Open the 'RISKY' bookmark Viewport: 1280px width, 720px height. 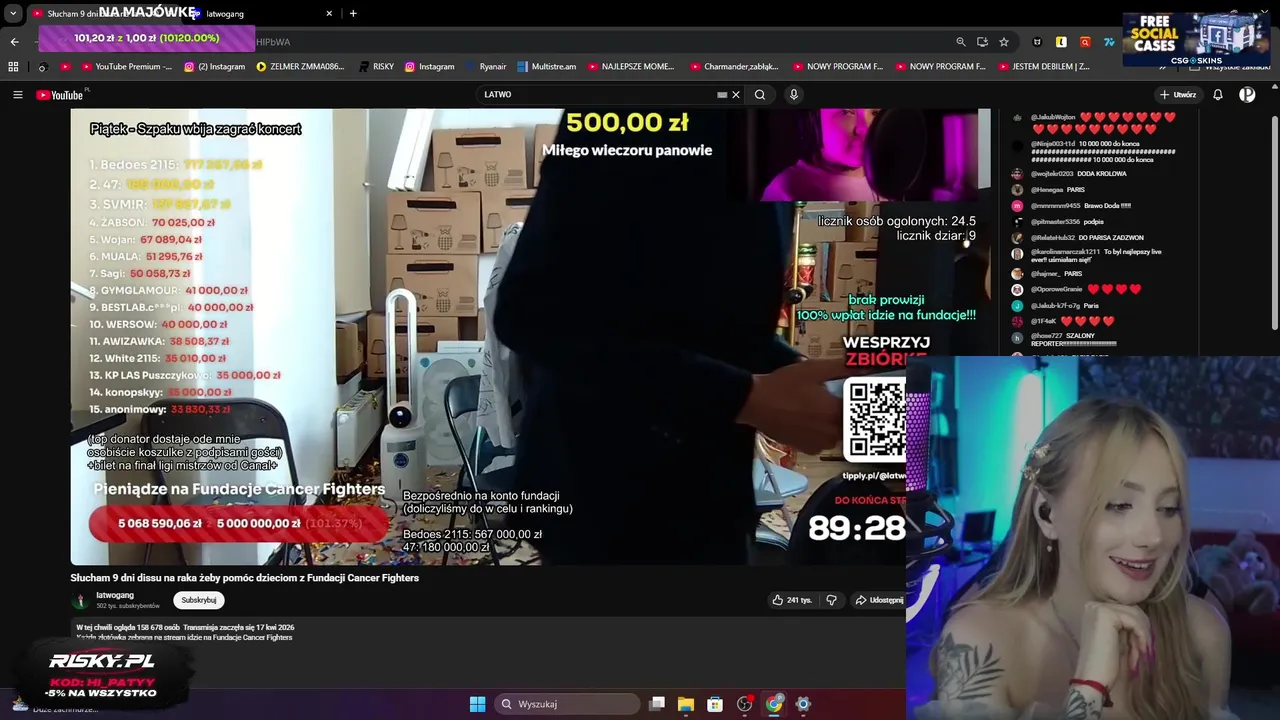coord(375,66)
